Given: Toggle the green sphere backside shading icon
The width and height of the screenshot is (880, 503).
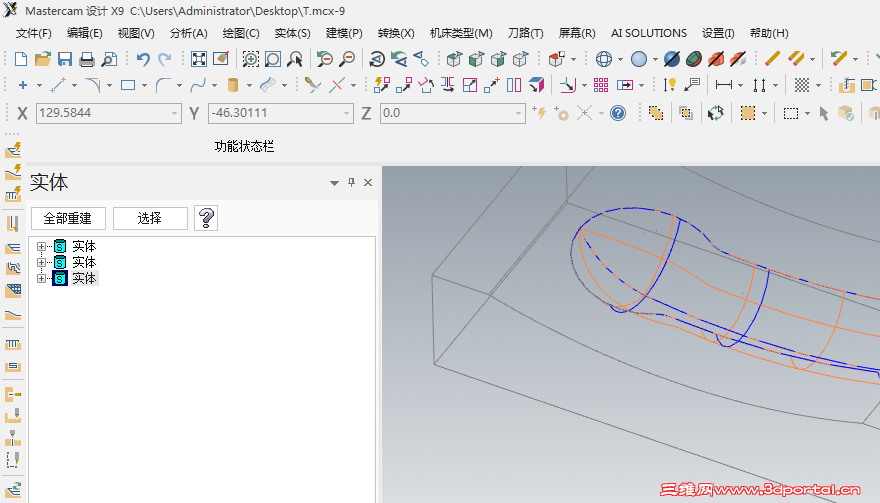Looking at the screenshot, I should tap(694, 59).
